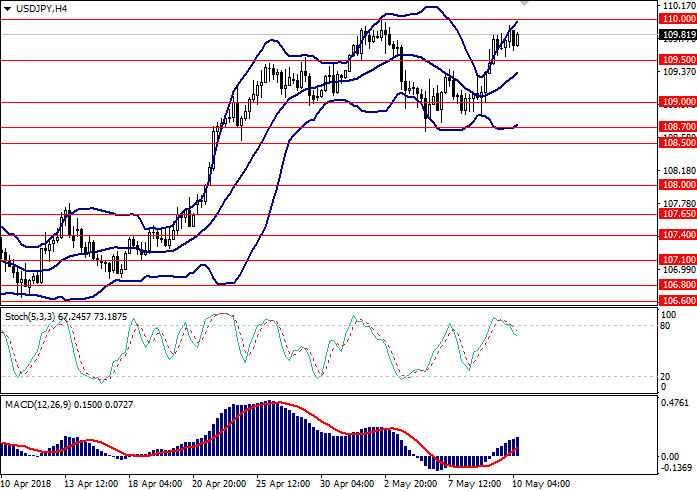This screenshot has width=697, height=491.
Task: Click the 10 Apr 2018 date label
Action: 27,481
